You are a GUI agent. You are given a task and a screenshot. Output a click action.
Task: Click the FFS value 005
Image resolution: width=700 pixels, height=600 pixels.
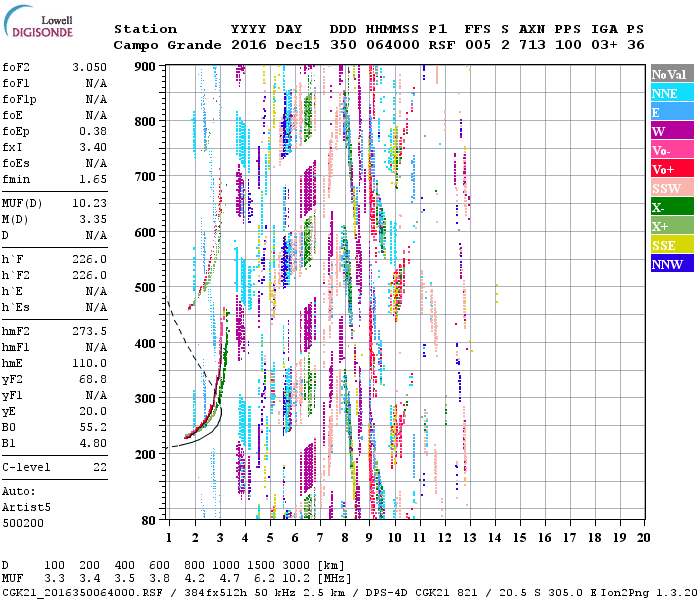(478, 45)
